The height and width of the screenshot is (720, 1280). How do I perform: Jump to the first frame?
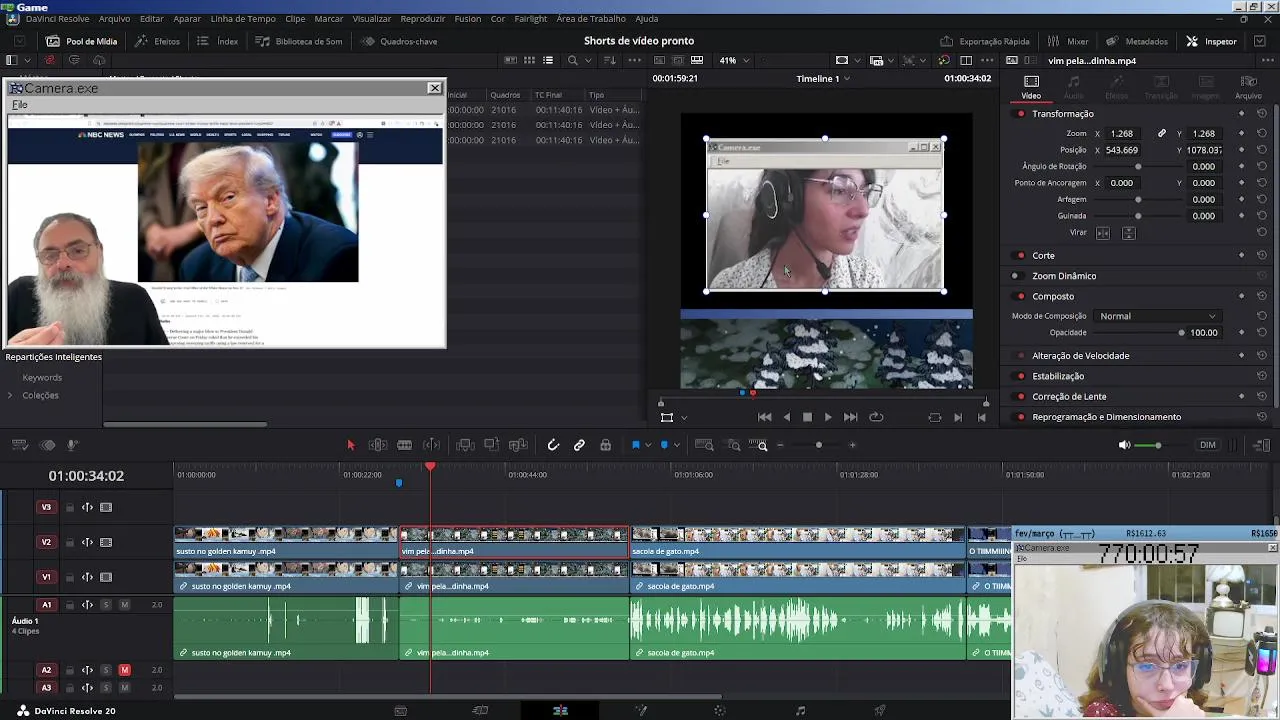tap(764, 417)
